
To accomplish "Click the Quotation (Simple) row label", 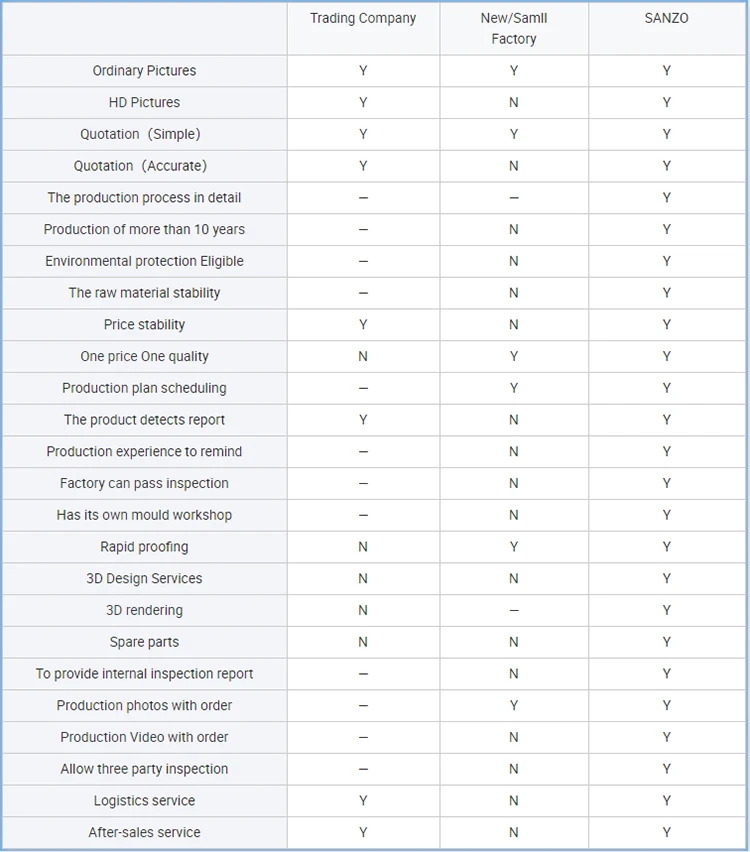I will pos(144,134).
